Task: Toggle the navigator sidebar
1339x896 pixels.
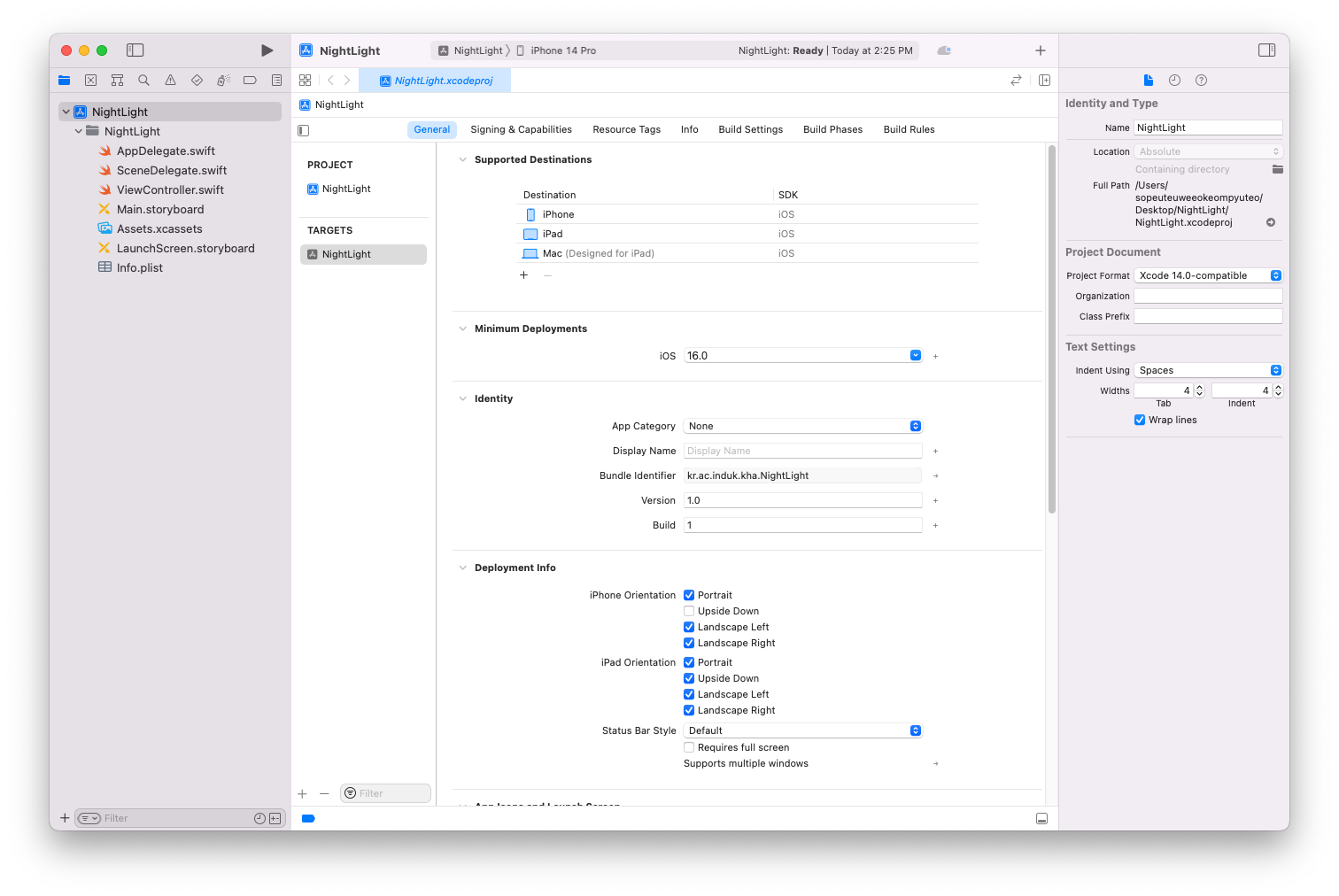Action: pyautogui.click(x=135, y=50)
